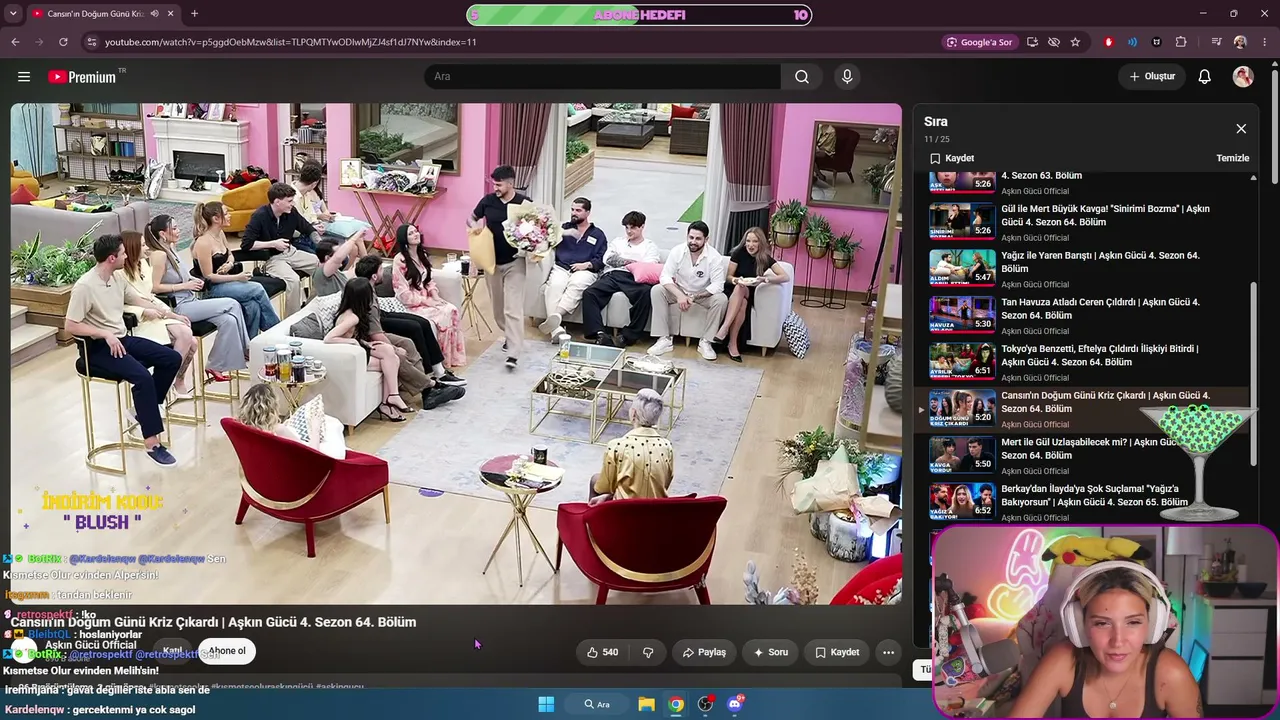The height and width of the screenshot is (720, 1280).
Task: Mute the tab using its speaker icon
Action: pos(154,14)
